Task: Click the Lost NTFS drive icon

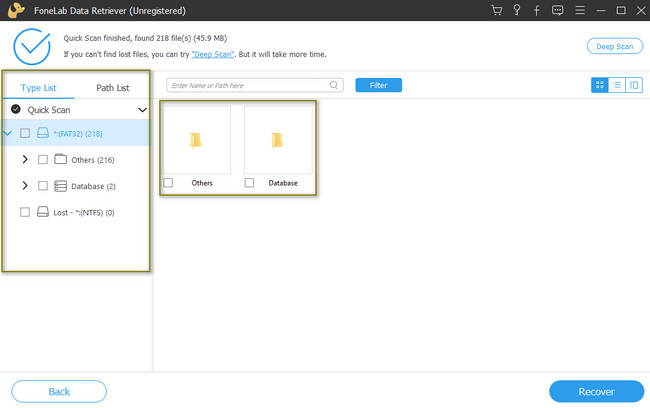Action: click(43, 212)
